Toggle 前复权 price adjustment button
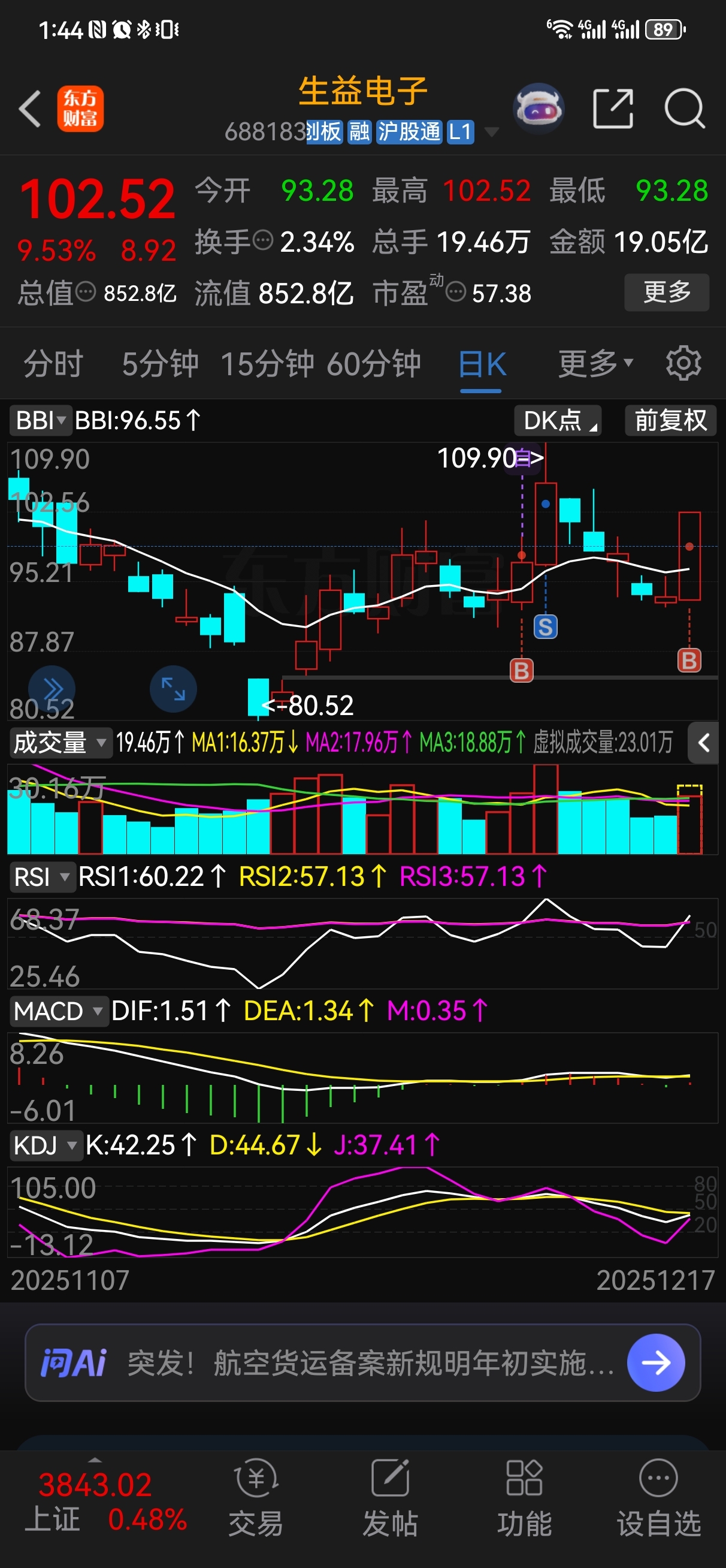 (671, 420)
